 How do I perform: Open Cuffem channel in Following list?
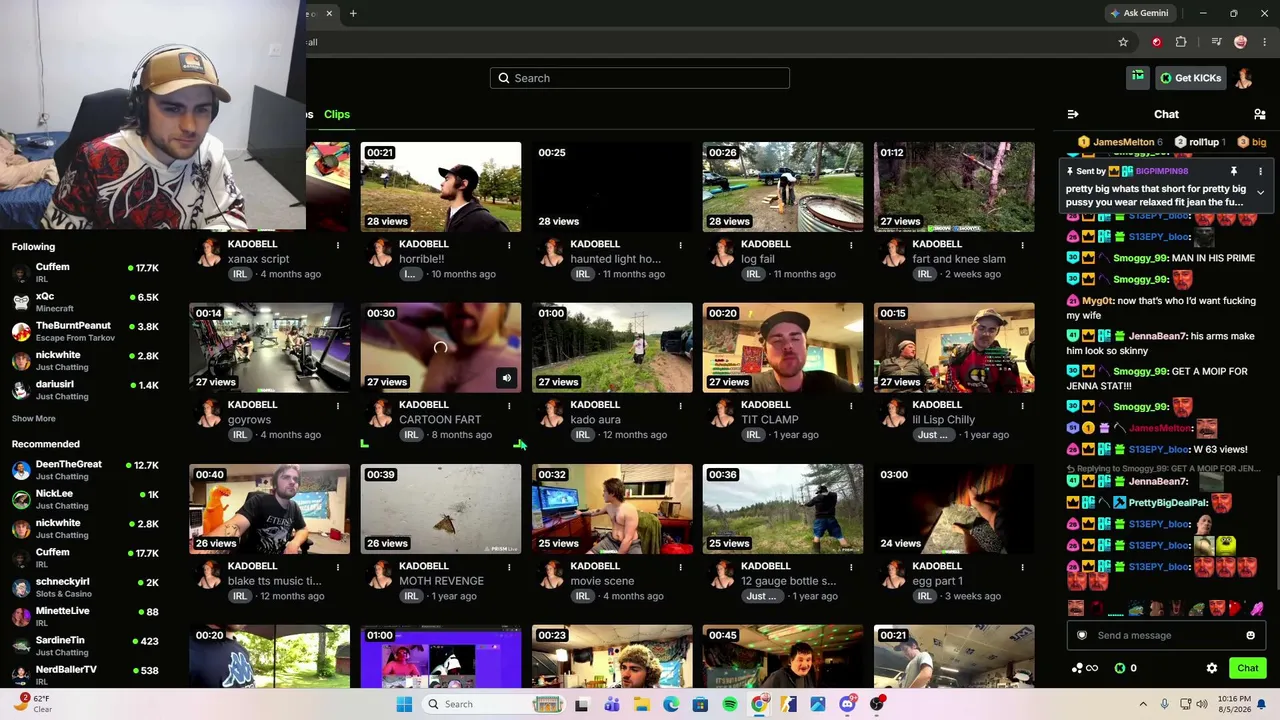pyautogui.click(x=85, y=272)
